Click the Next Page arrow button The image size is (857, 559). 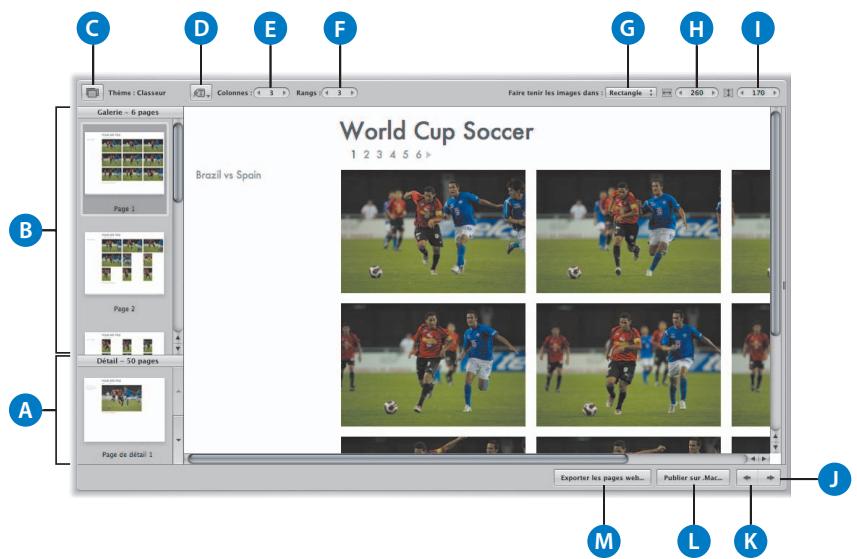pos(770,478)
